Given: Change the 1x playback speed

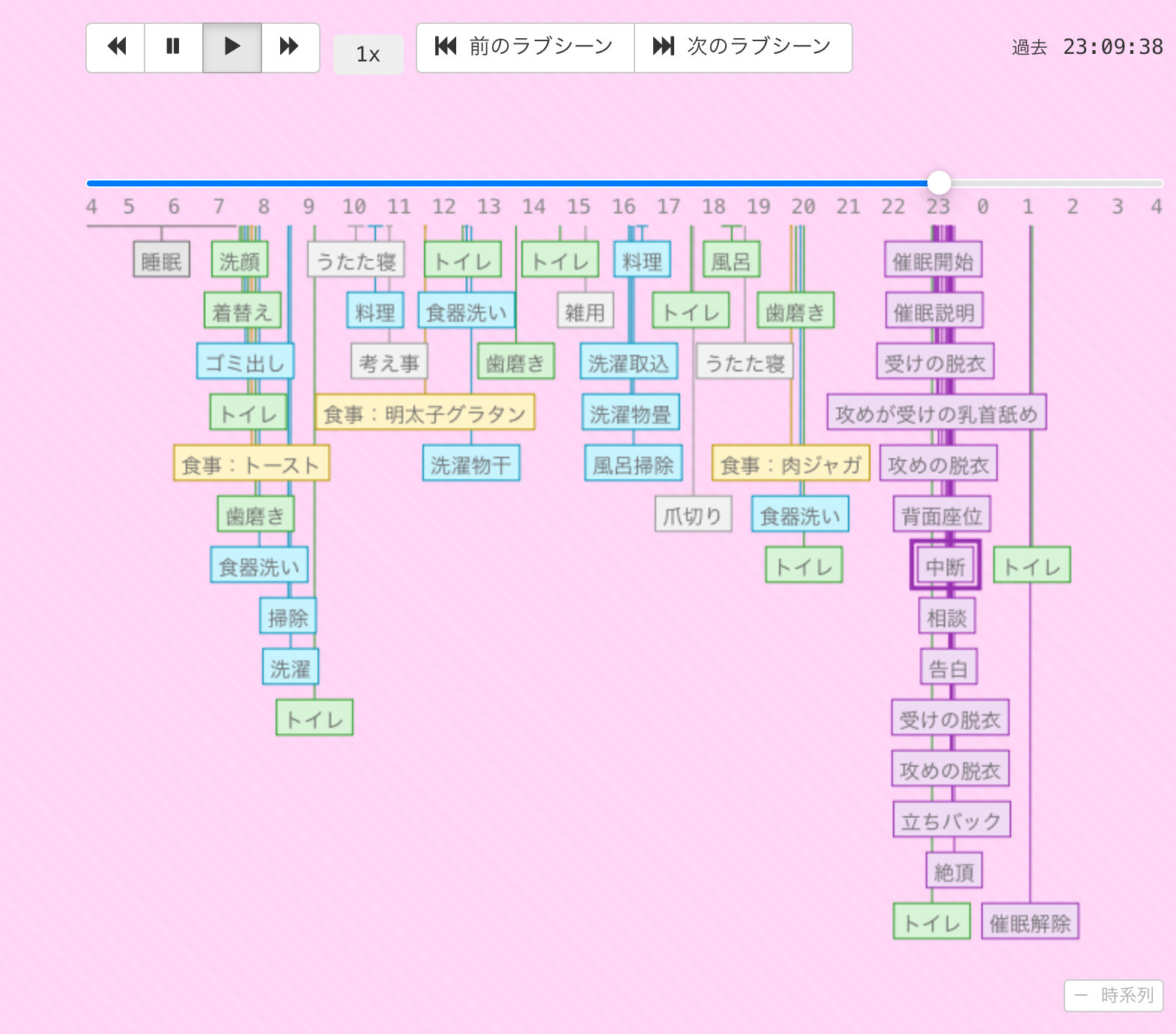Looking at the screenshot, I should [368, 55].
